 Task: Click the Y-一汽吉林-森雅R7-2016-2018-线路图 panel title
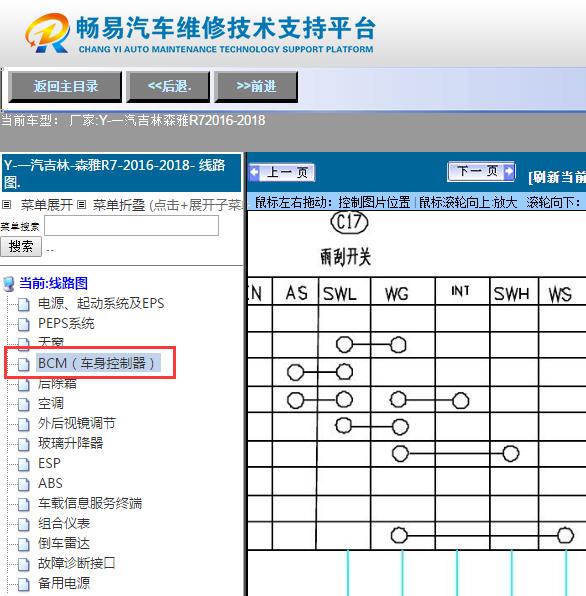[121, 173]
